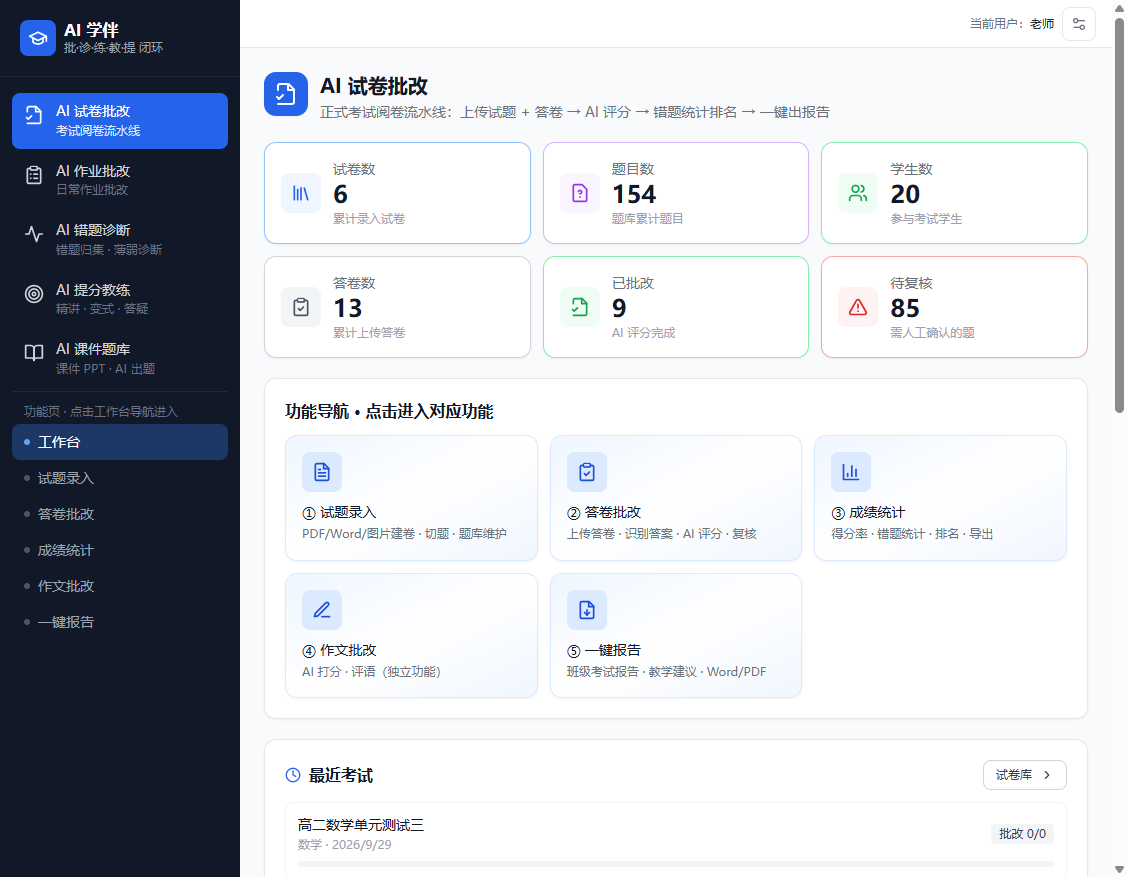Open AI 作业批改 in the sidebar
The height and width of the screenshot is (877, 1127).
click(x=120, y=180)
